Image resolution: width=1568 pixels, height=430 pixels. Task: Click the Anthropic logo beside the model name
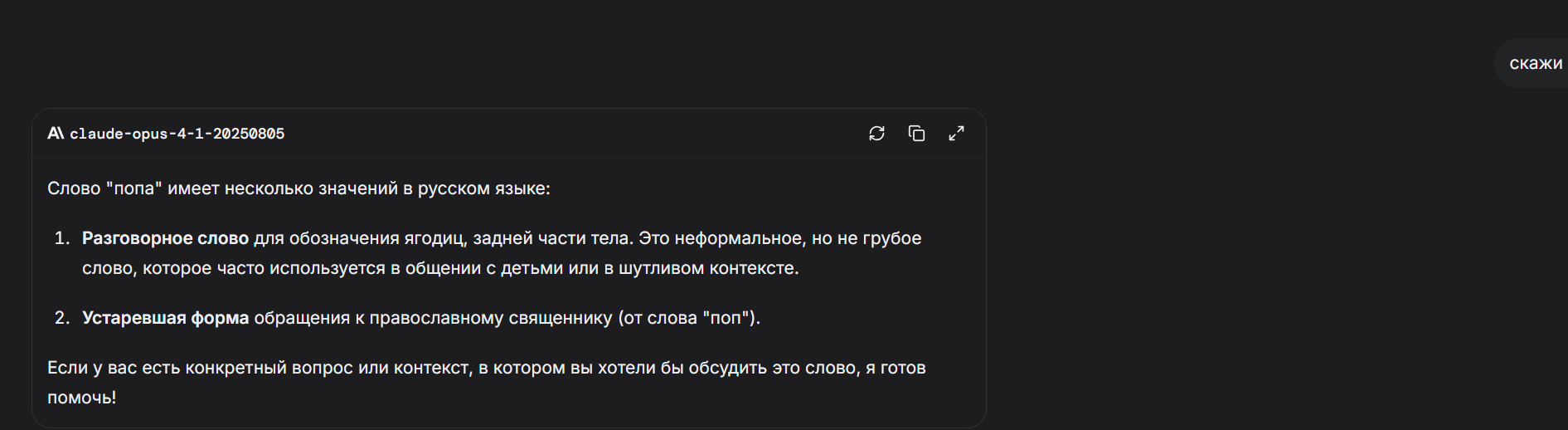point(56,134)
